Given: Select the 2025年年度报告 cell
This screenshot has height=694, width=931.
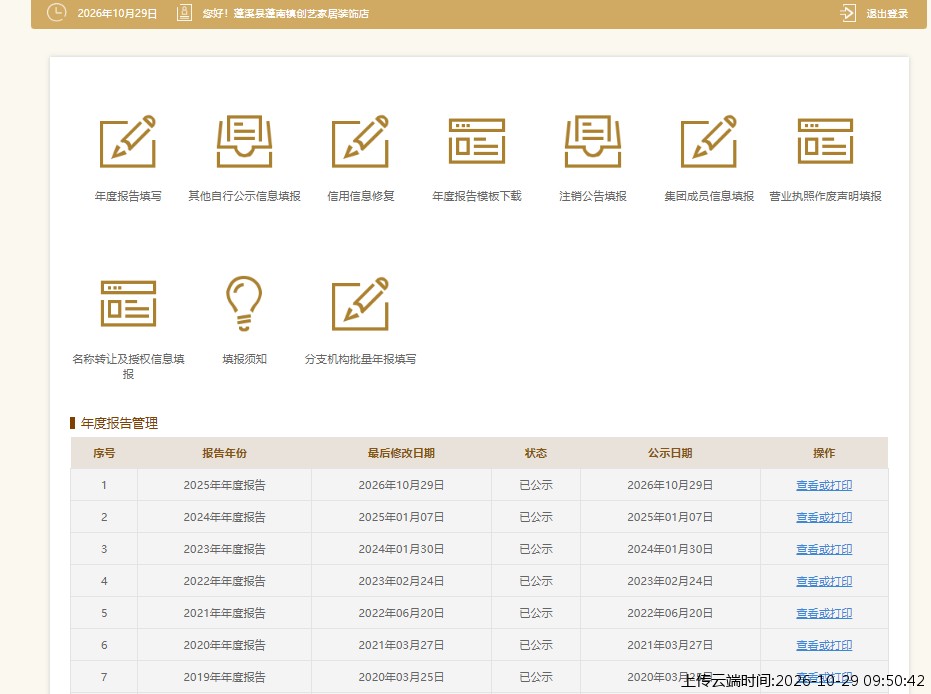Looking at the screenshot, I should click(224, 485).
